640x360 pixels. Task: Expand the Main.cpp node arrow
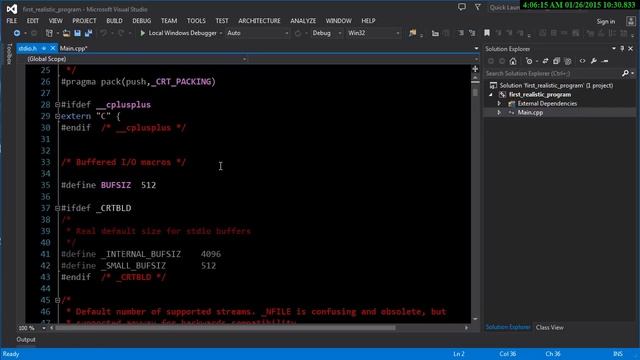(x=499, y=113)
